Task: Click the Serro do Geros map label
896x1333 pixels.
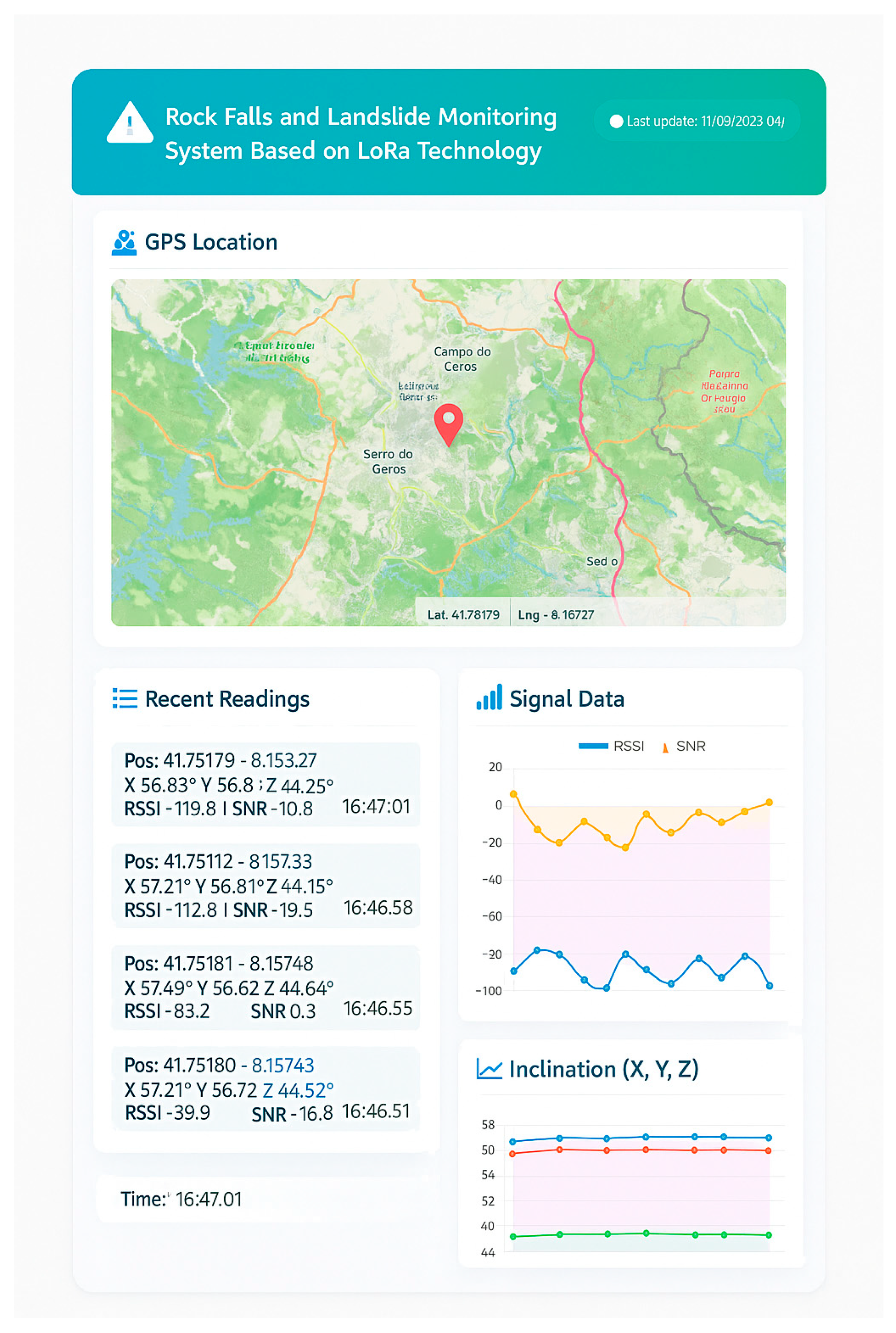Action: (388, 461)
